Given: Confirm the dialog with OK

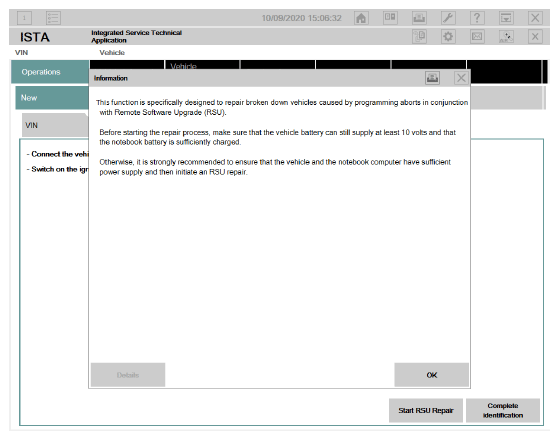Looking at the screenshot, I should point(431,375).
